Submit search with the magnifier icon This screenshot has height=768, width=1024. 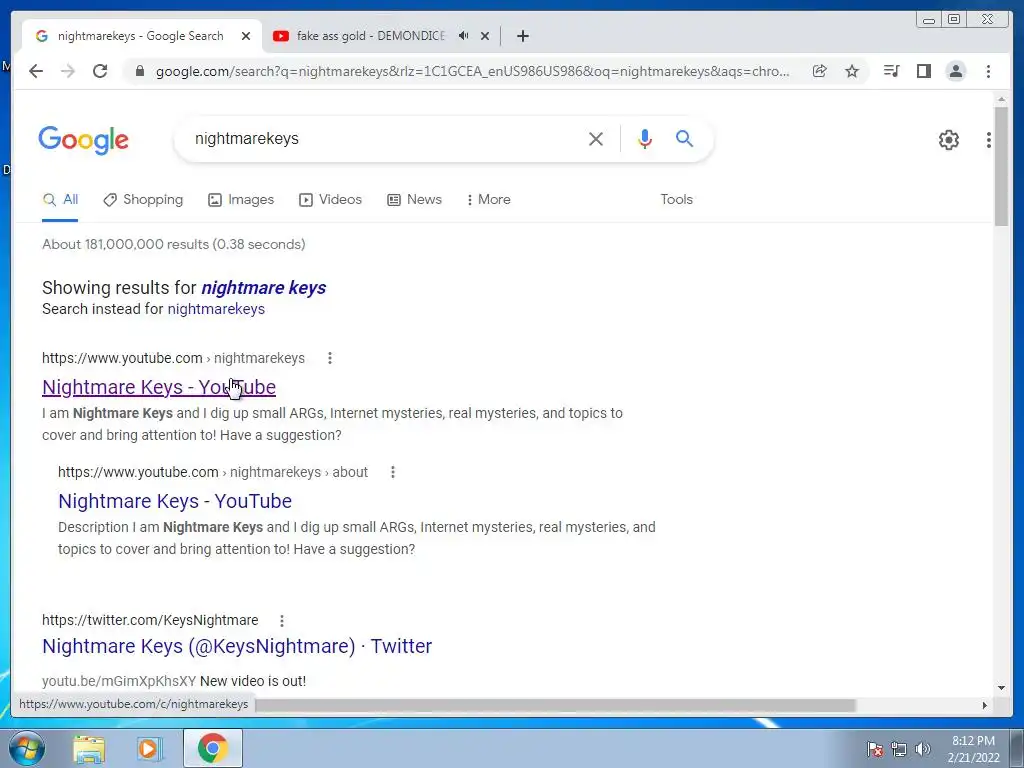684,138
